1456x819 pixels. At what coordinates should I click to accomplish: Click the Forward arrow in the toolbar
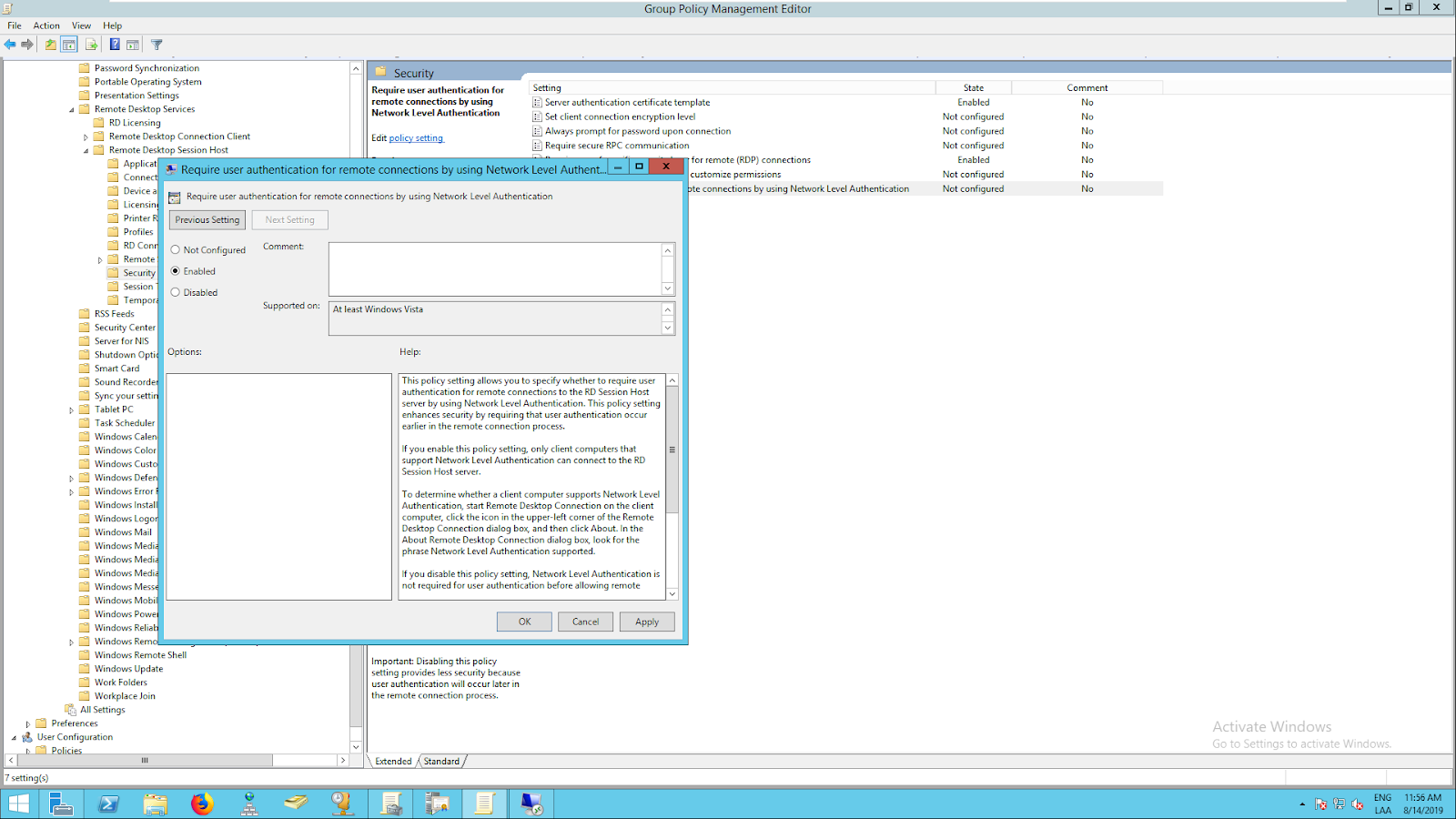27,45
